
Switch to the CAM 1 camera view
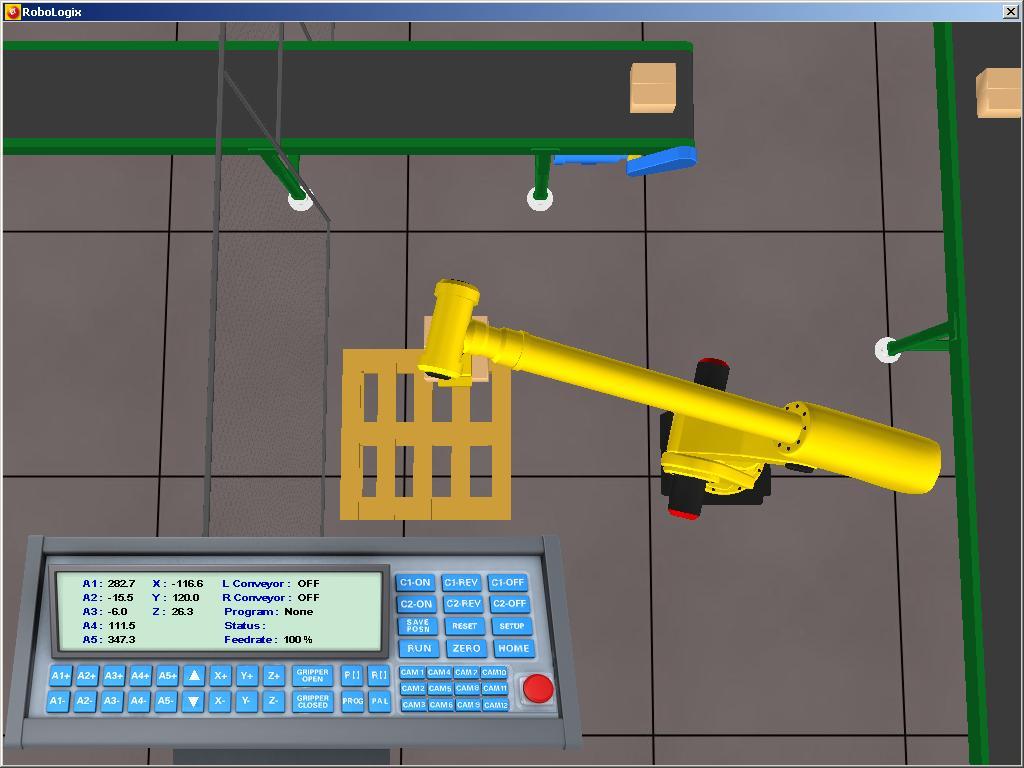coord(412,672)
